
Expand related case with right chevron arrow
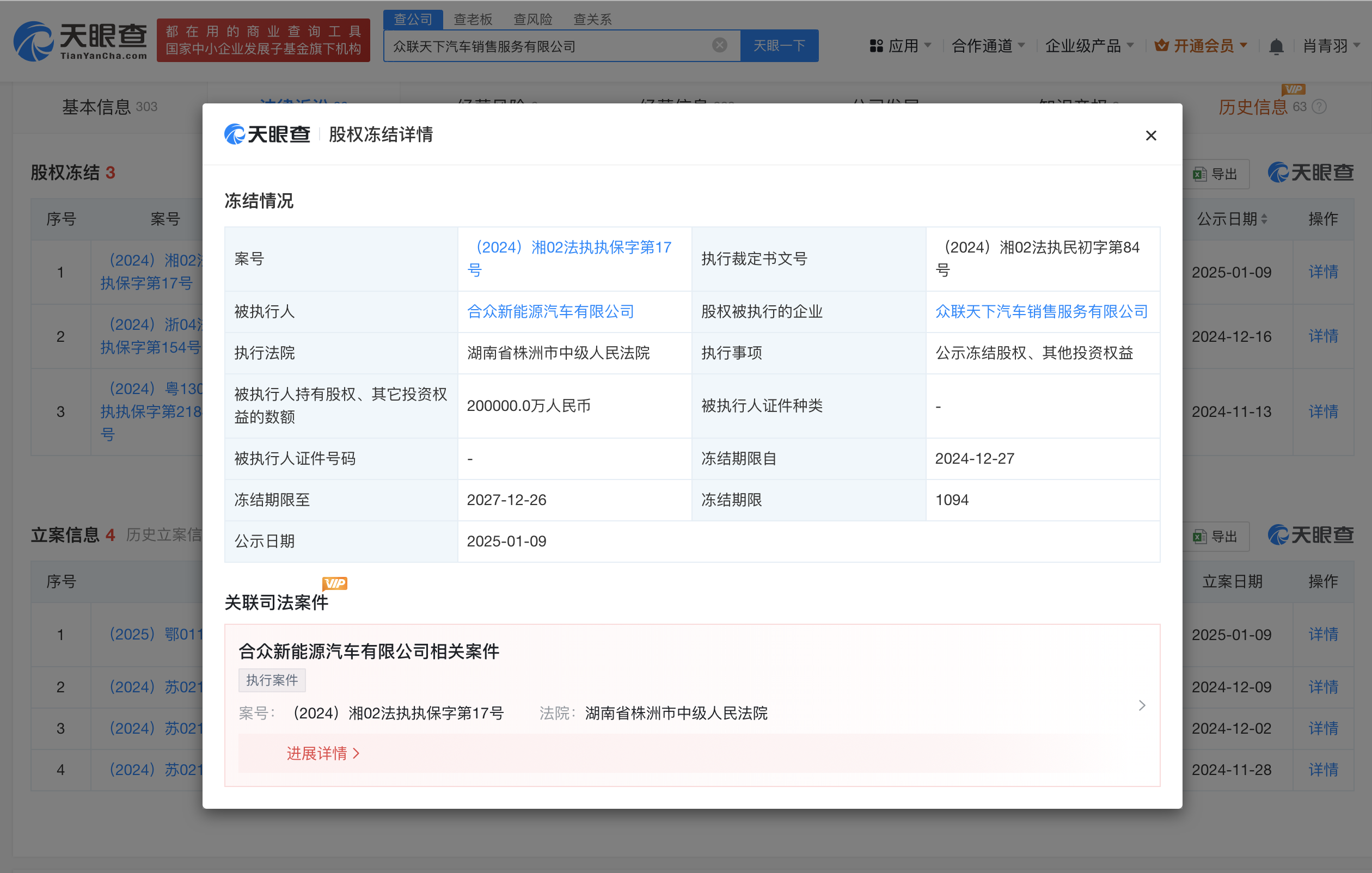[x=1141, y=705]
